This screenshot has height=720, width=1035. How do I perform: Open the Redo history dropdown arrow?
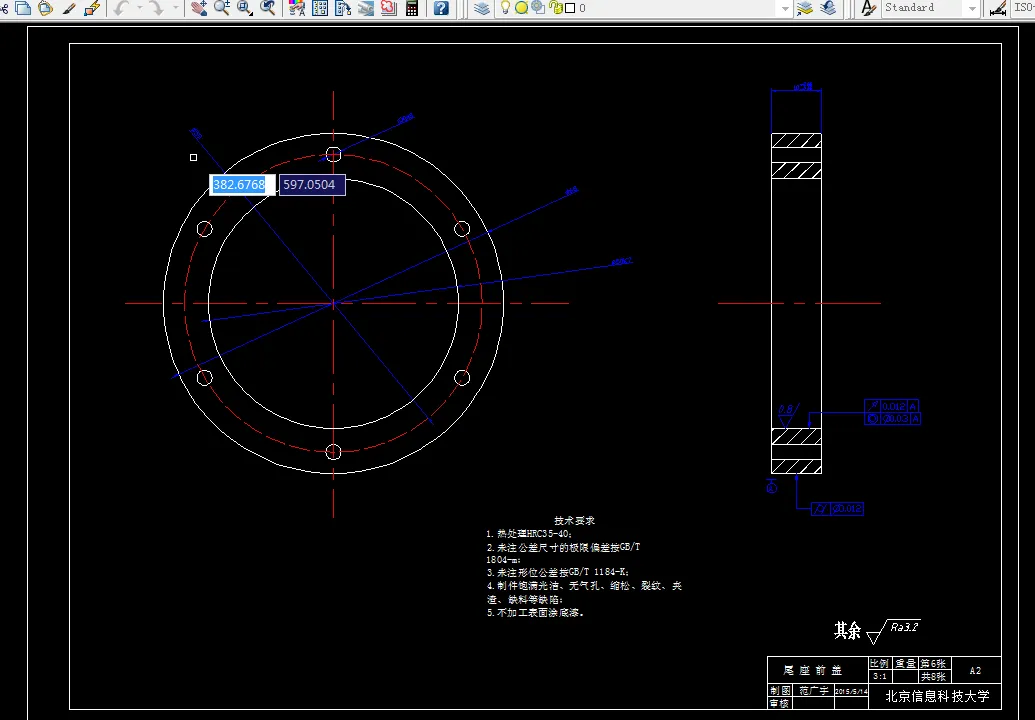point(176,8)
